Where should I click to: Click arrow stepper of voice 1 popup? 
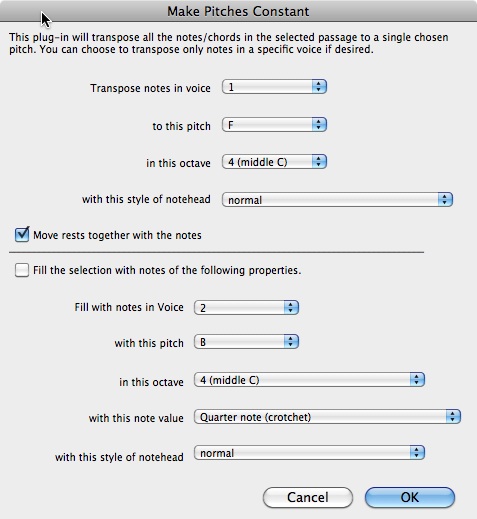click(x=319, y=87)
